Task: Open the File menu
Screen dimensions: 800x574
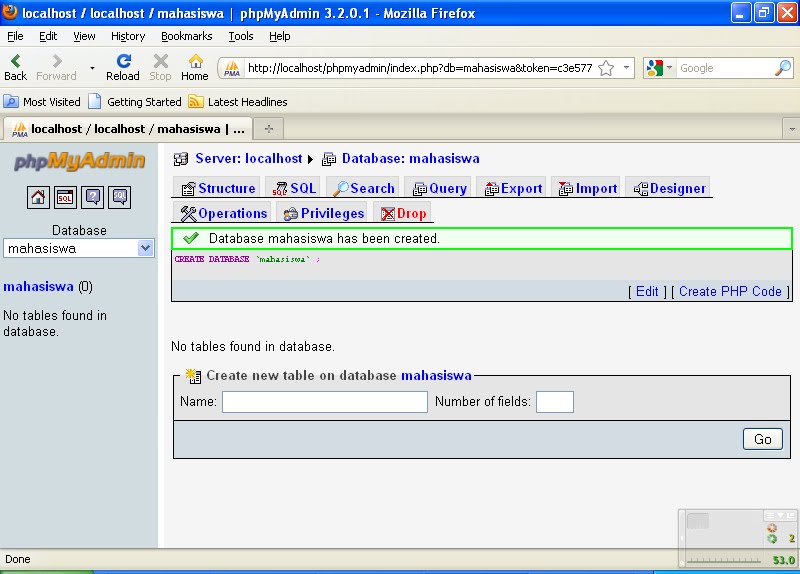Action: point(15,36)
